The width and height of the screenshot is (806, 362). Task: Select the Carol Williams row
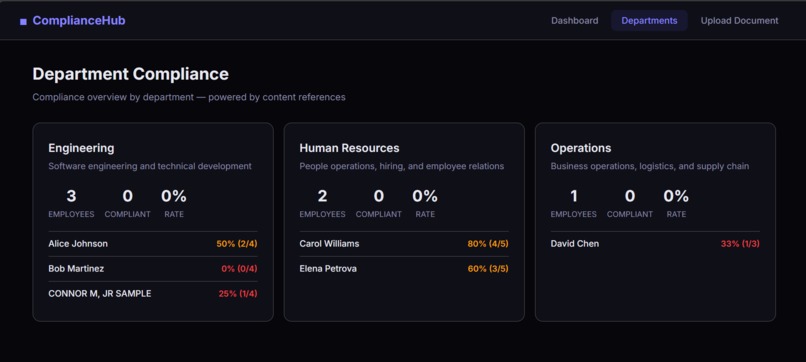click(x=404, y=244)
